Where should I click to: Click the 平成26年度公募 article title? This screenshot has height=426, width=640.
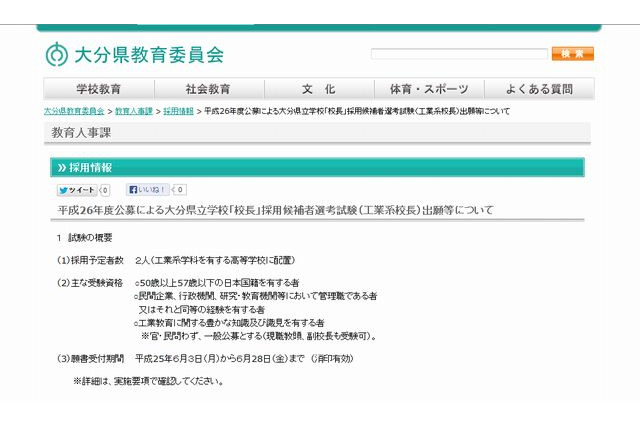click(276, 210)
